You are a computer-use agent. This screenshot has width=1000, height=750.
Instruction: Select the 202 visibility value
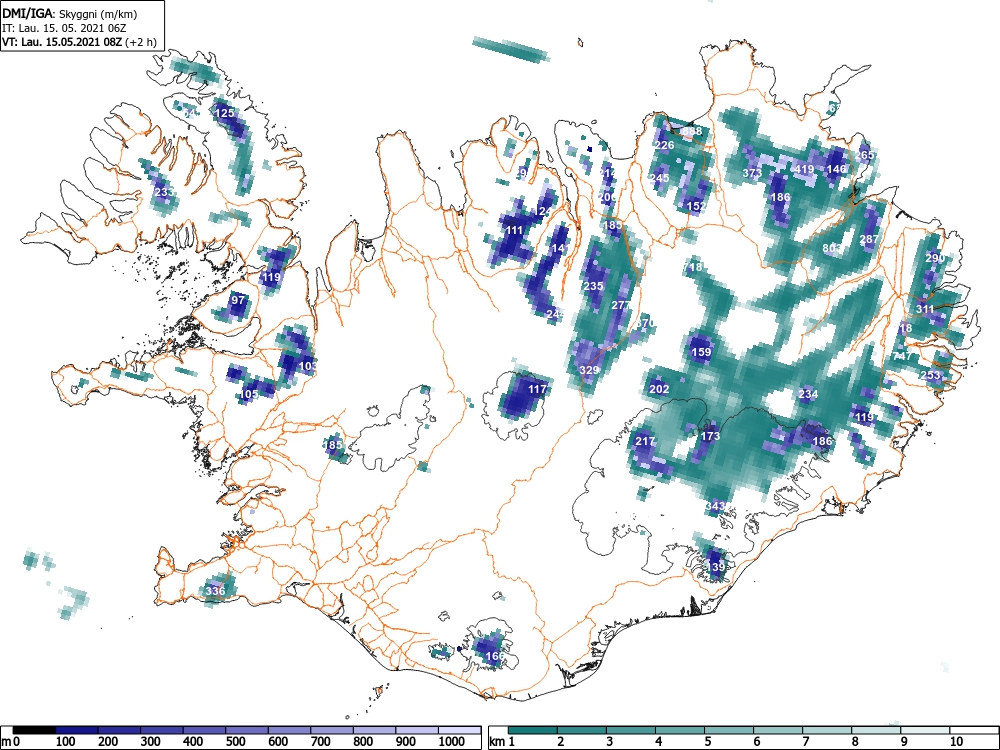(659, 390)
